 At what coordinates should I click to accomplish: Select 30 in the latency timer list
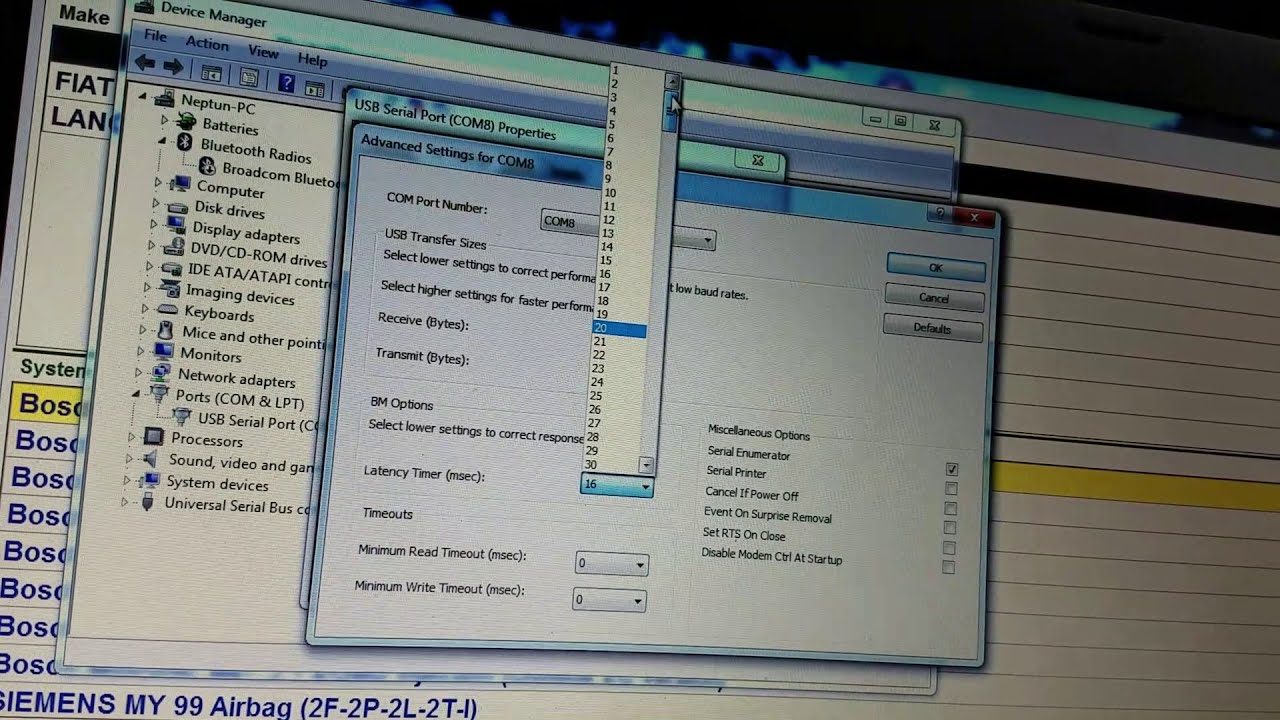pyautogui.click(x=612, y=465)
